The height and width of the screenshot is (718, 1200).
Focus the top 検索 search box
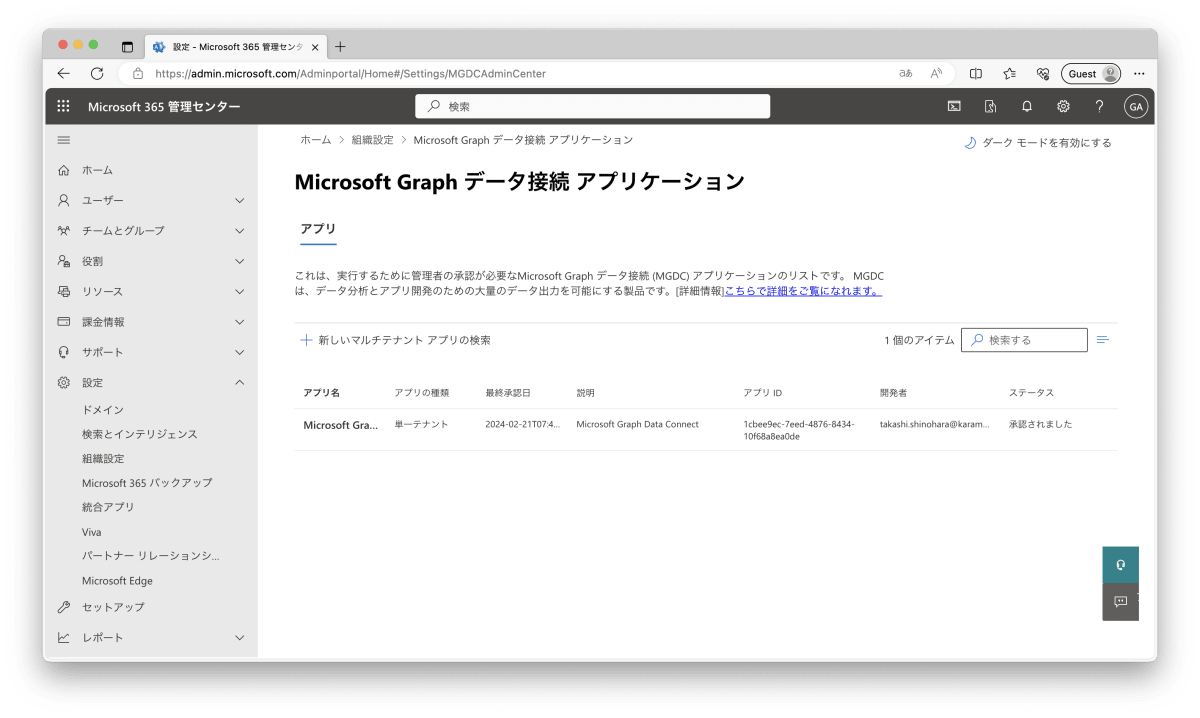point(593,106)
